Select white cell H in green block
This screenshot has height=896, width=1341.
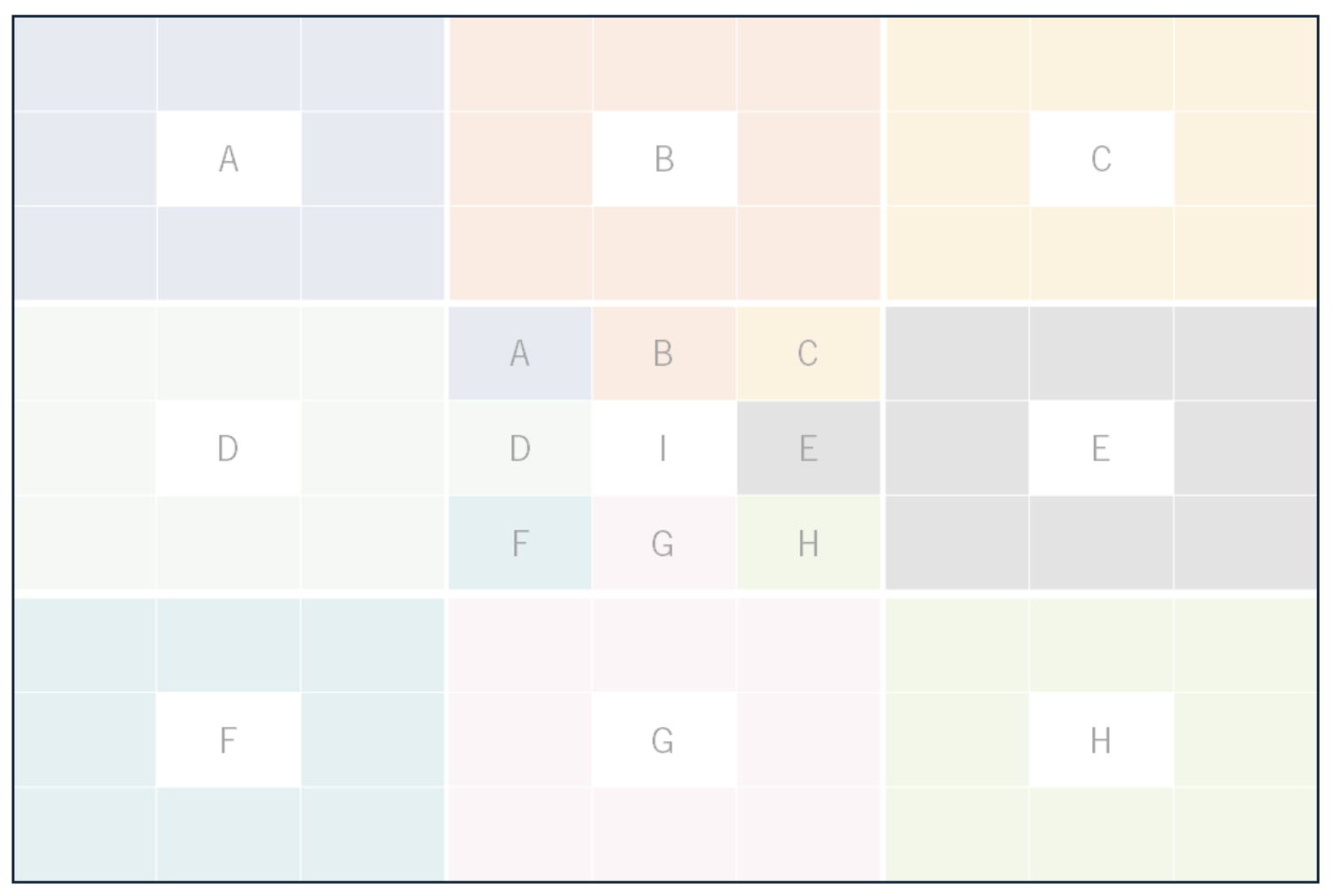pos(1101,739)
